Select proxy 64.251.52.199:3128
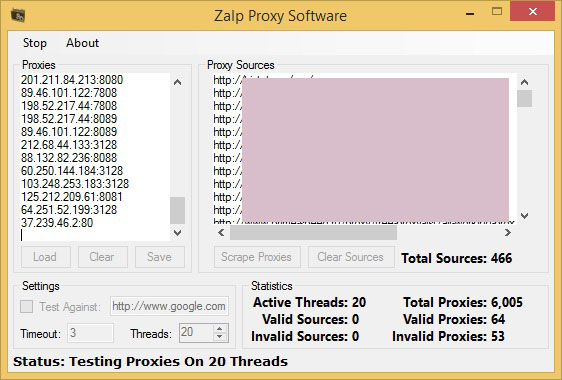 point(69,210)
